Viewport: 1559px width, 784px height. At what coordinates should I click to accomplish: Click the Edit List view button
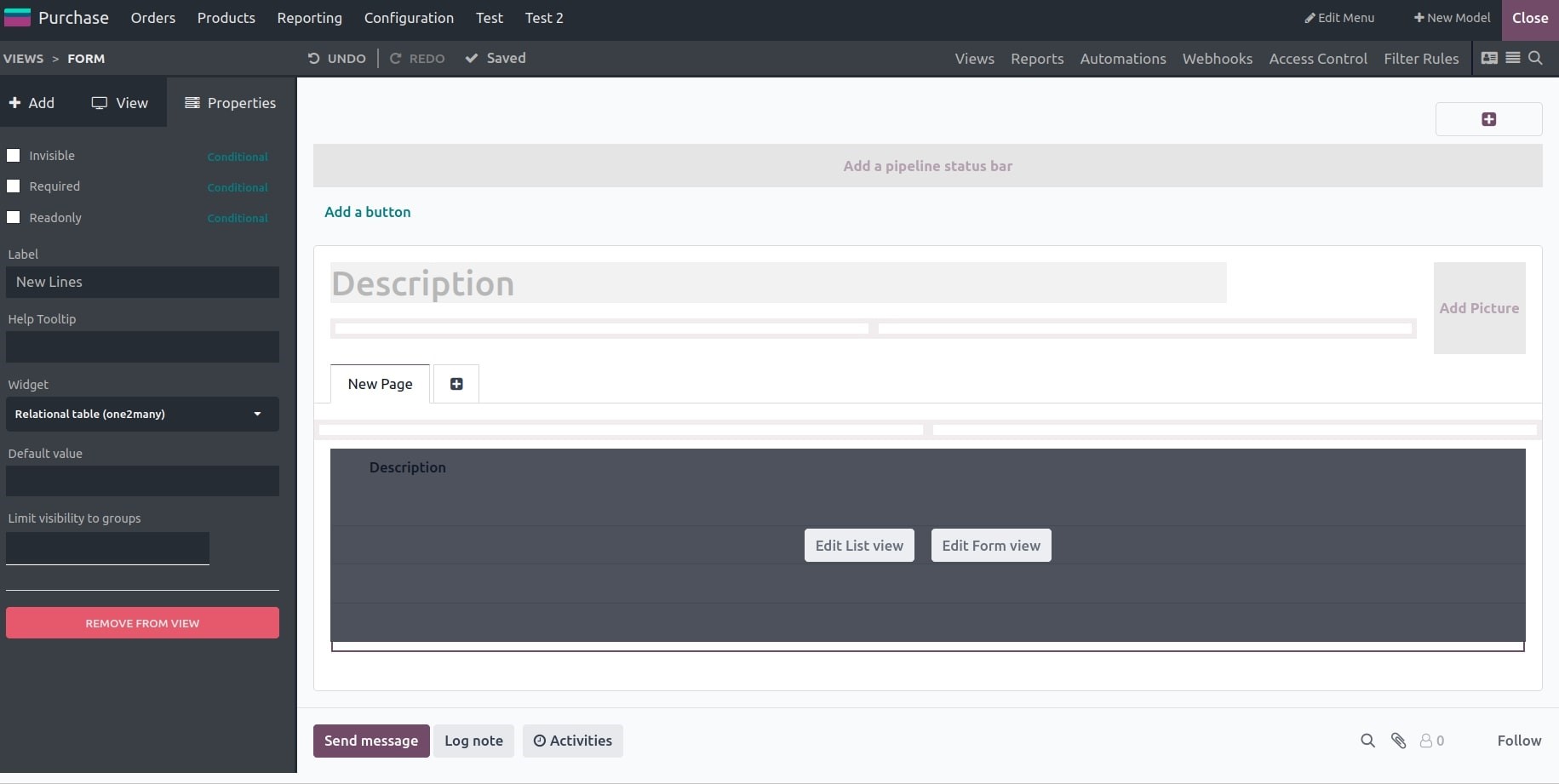tap(859, 546)
